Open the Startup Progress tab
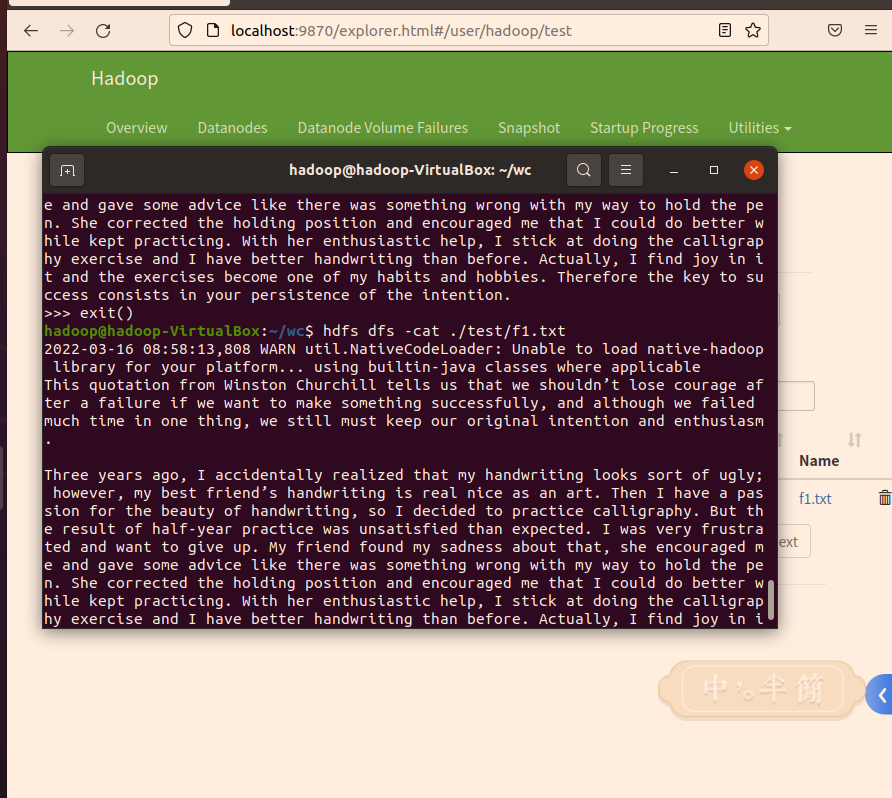 coord(644,128)
